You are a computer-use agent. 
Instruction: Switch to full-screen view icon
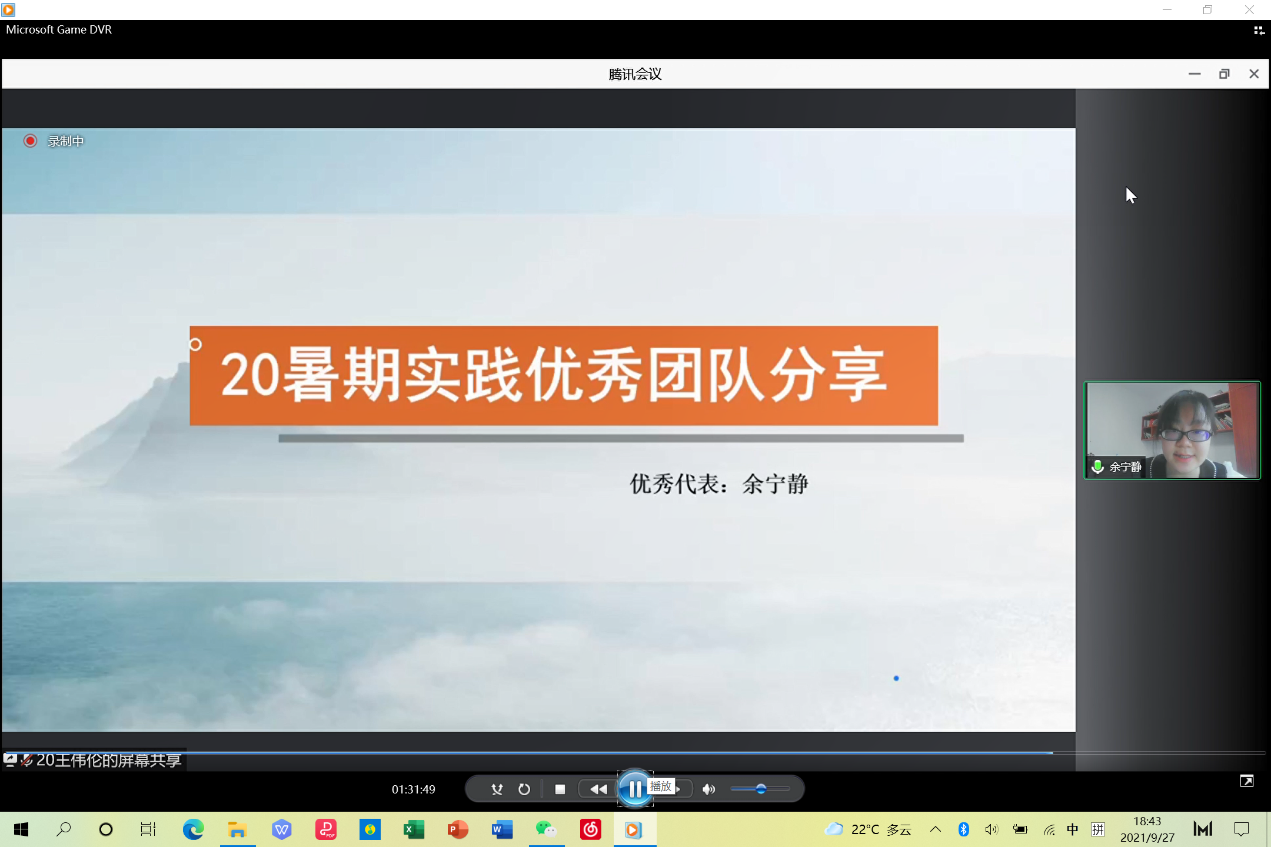(1247, 781)
